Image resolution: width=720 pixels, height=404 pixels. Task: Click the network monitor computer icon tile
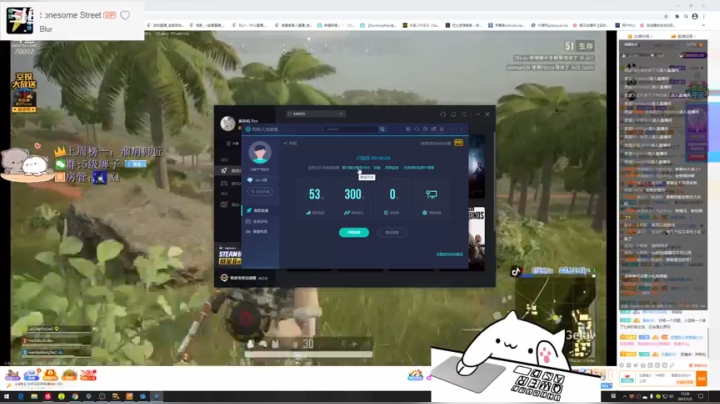[431, 200]
